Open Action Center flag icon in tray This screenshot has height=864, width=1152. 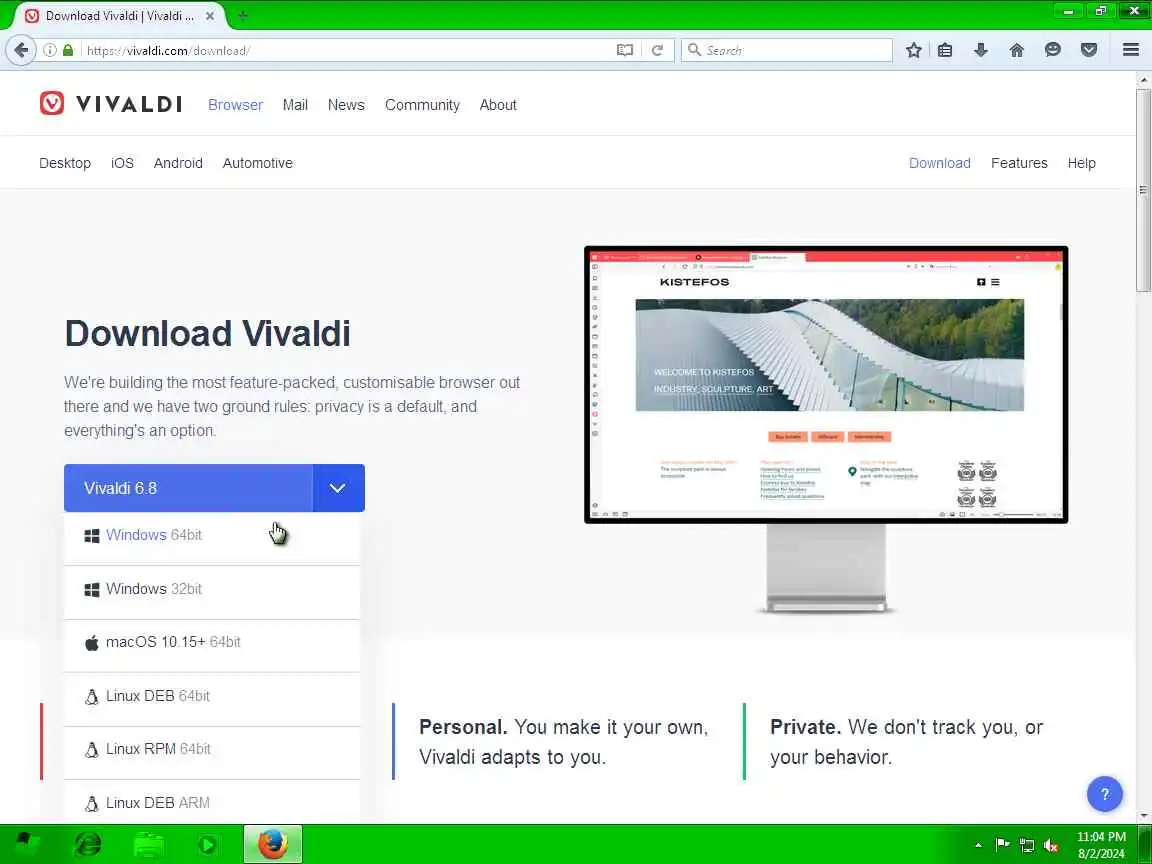(x=1002, y=845)
